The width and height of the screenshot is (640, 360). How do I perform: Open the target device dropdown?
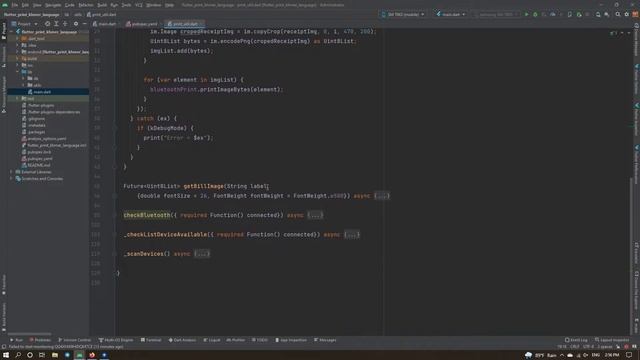[x=403, y=14]
